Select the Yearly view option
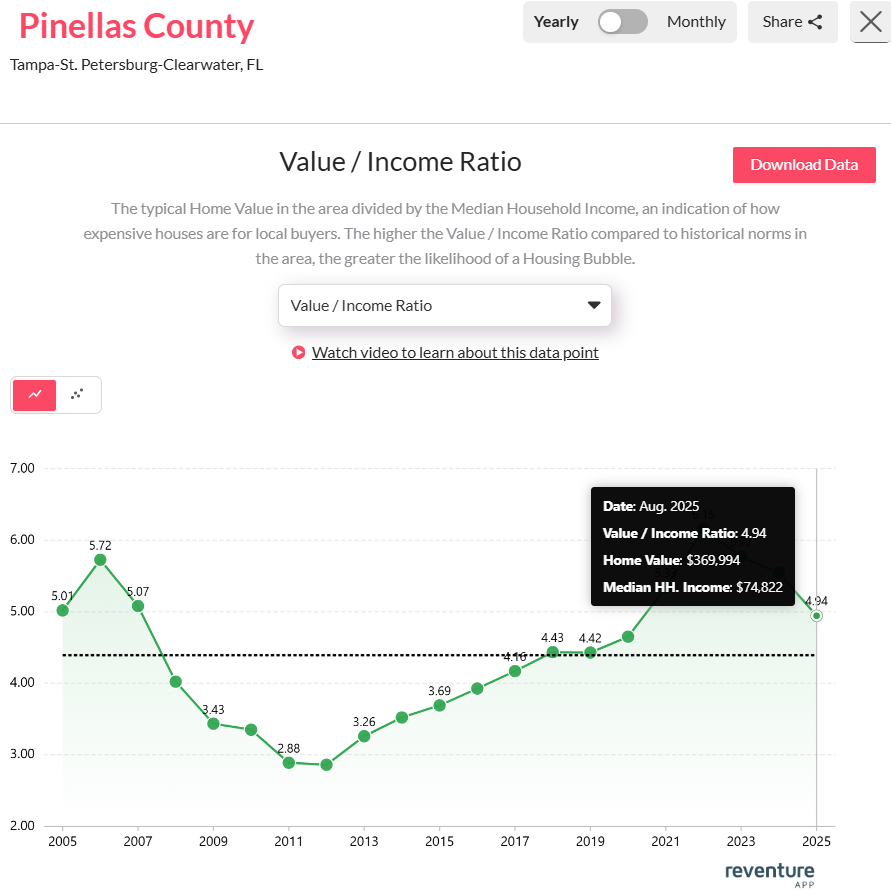The width and height of the screenshot is (891, 891). click(557, 21)
